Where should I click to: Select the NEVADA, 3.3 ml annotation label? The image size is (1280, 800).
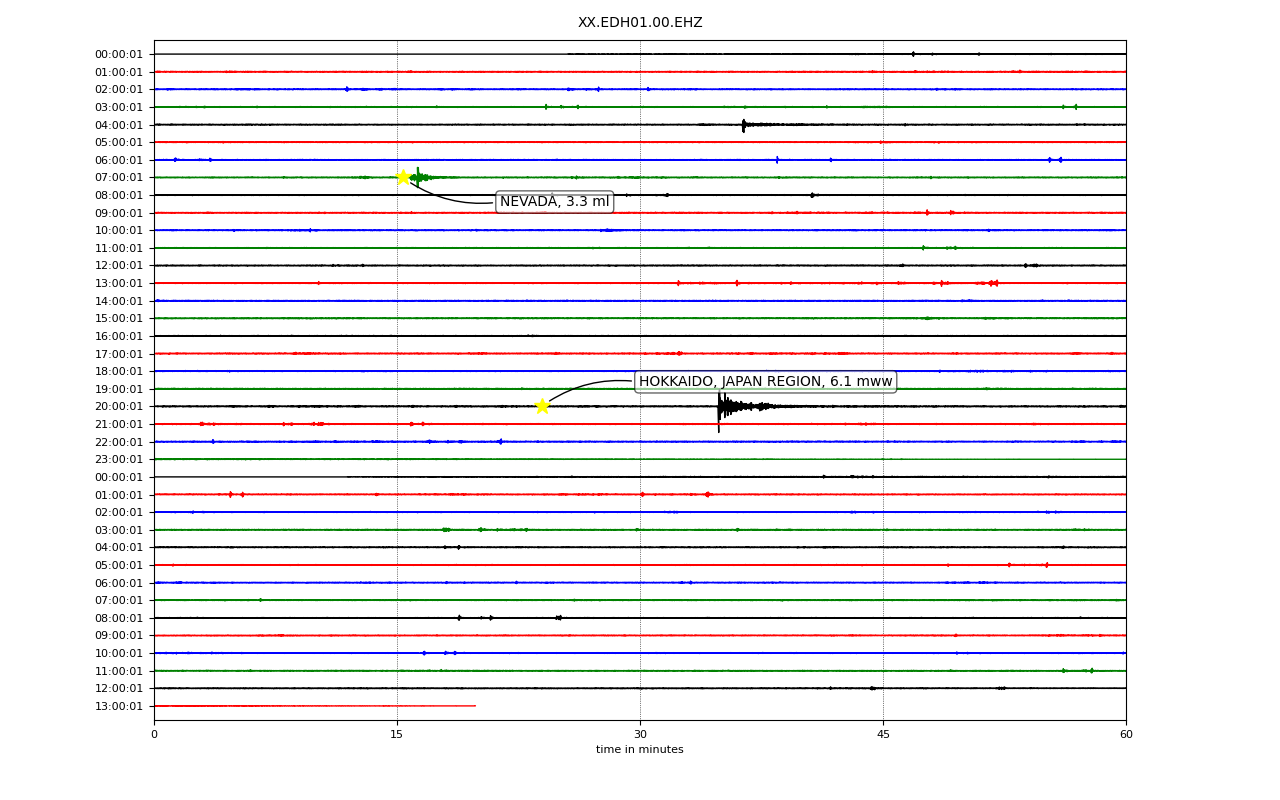click(x=555, y=202)
